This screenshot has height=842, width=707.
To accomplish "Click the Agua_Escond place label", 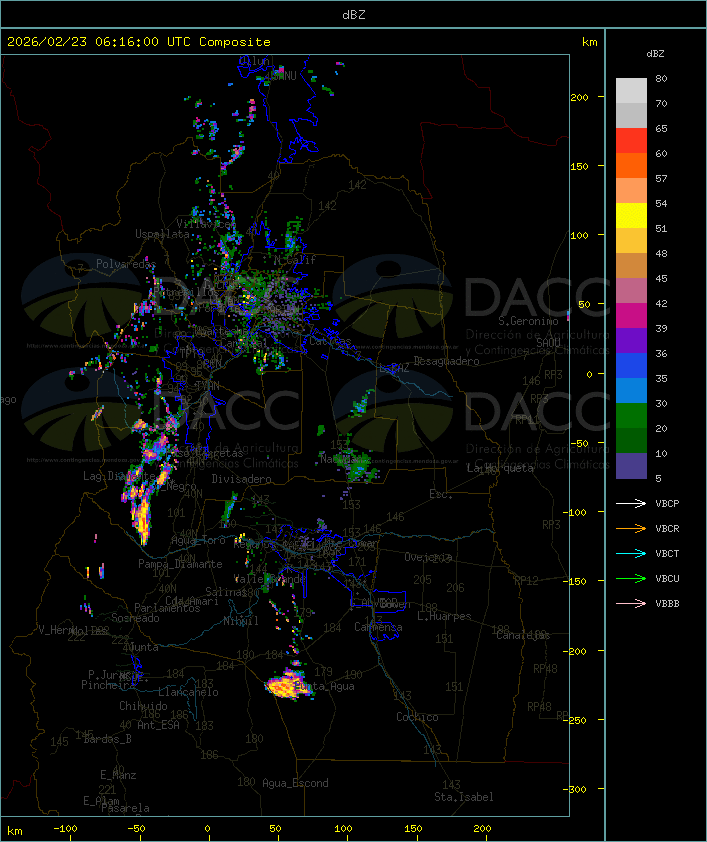I will coord(295,783).
